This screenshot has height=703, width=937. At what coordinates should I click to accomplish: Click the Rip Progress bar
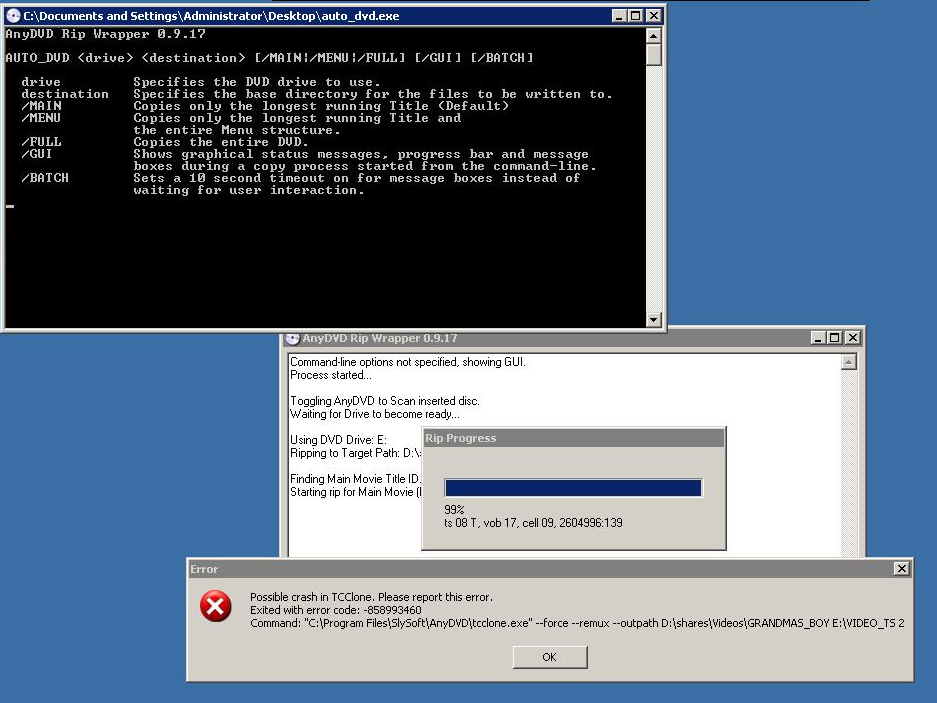click(573, 488)
